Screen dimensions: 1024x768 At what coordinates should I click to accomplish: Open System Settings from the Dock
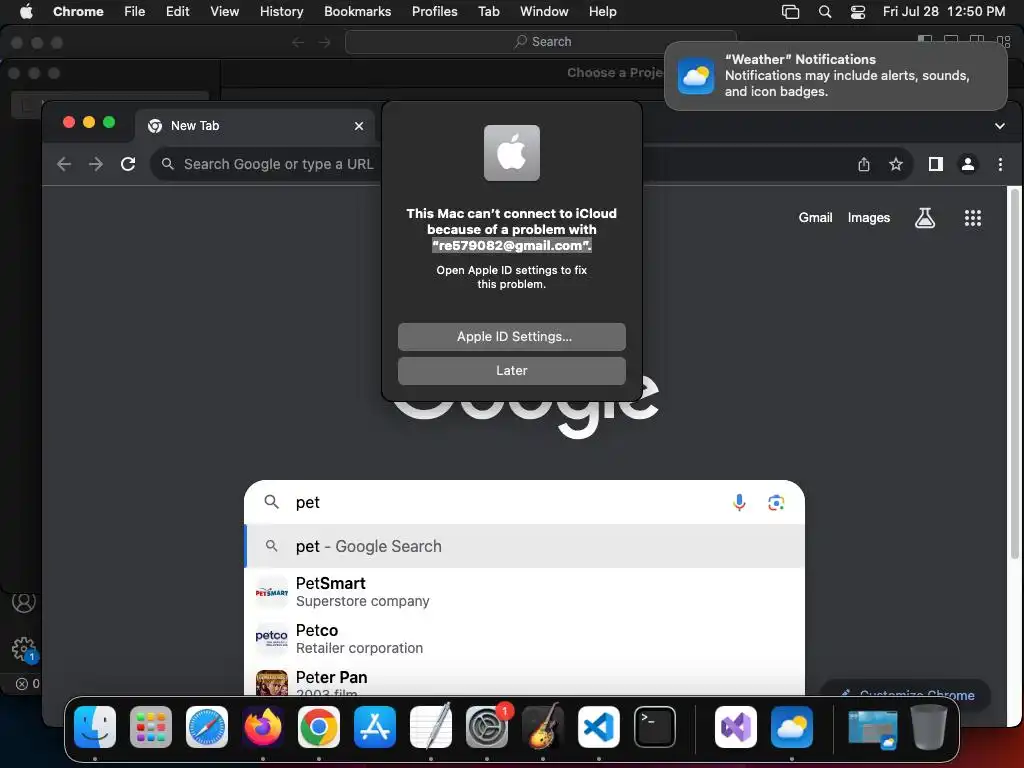coord(487,727)
